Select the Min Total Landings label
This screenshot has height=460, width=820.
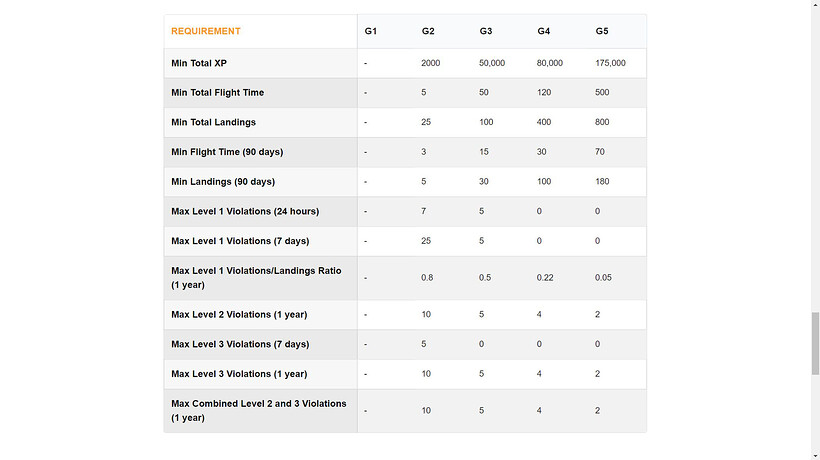[213, 122]
